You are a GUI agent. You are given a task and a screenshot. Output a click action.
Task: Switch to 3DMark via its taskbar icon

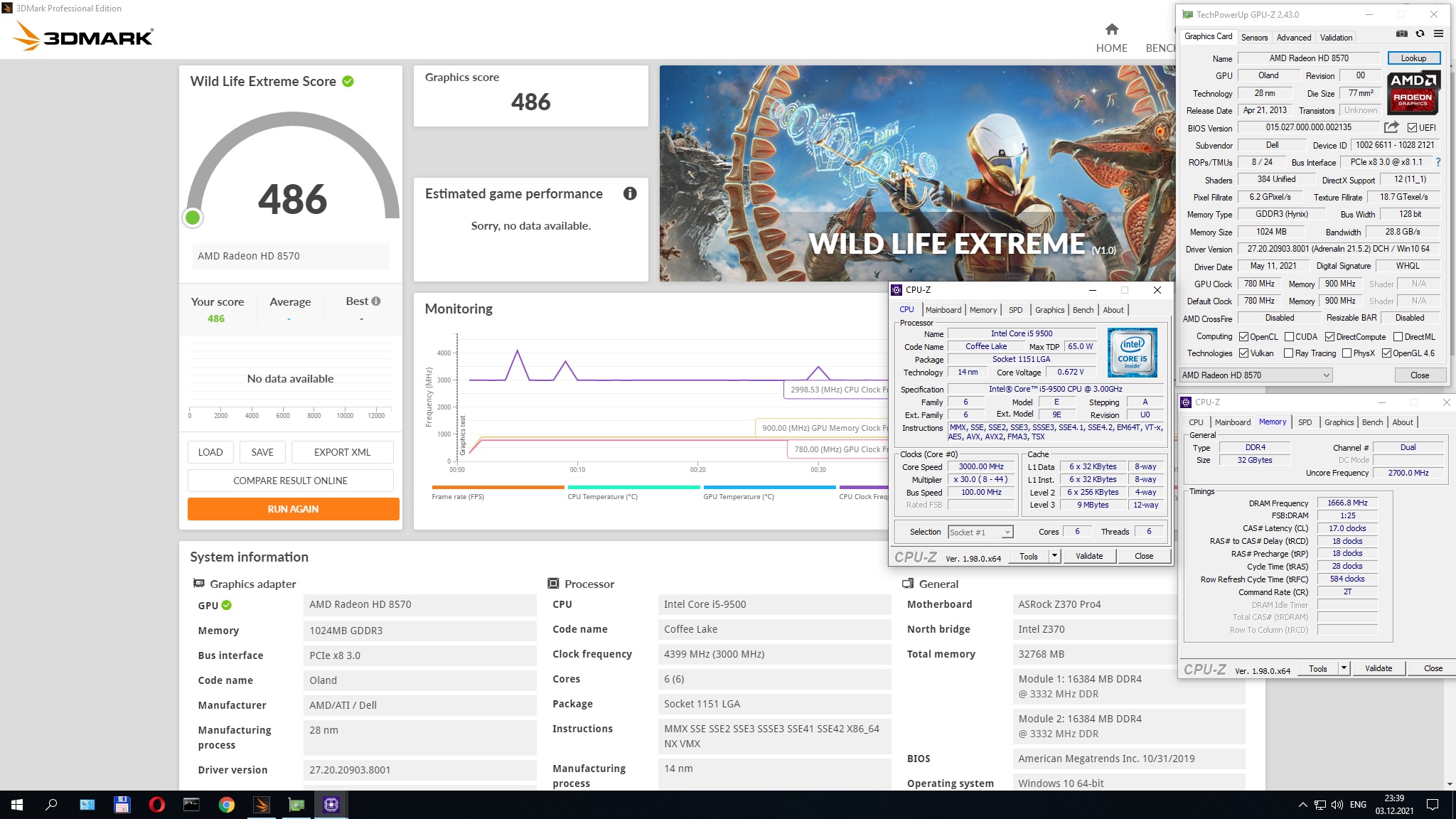pos(262,805)
